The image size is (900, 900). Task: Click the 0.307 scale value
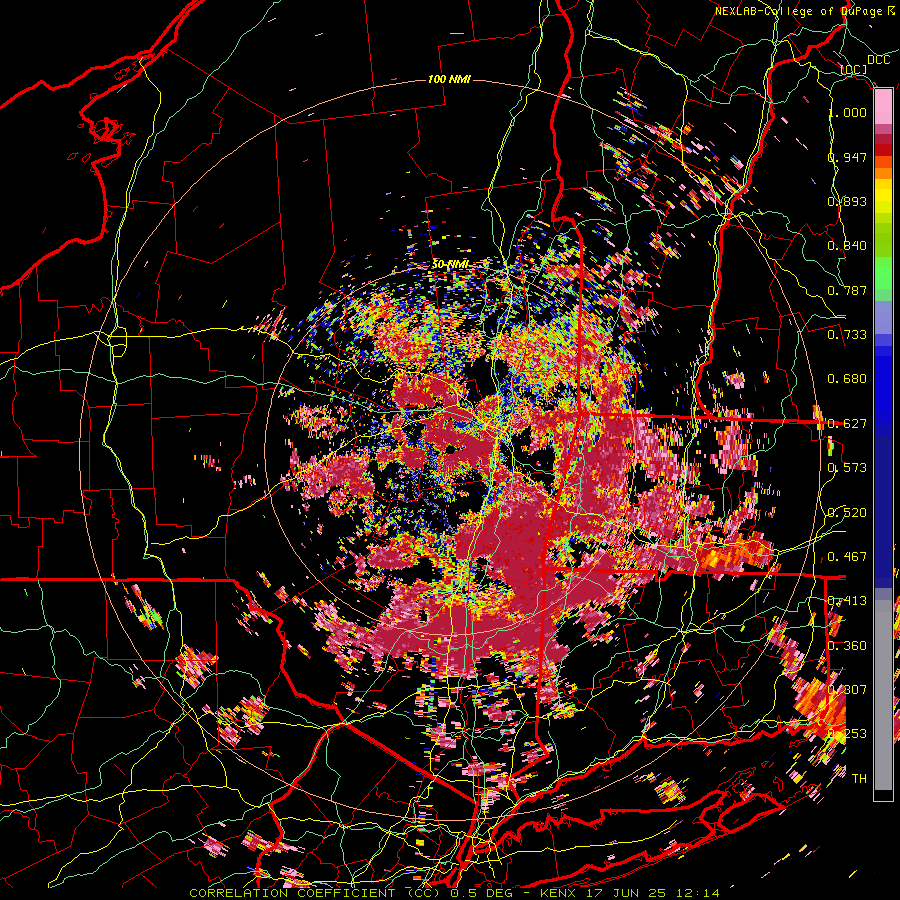847,690
